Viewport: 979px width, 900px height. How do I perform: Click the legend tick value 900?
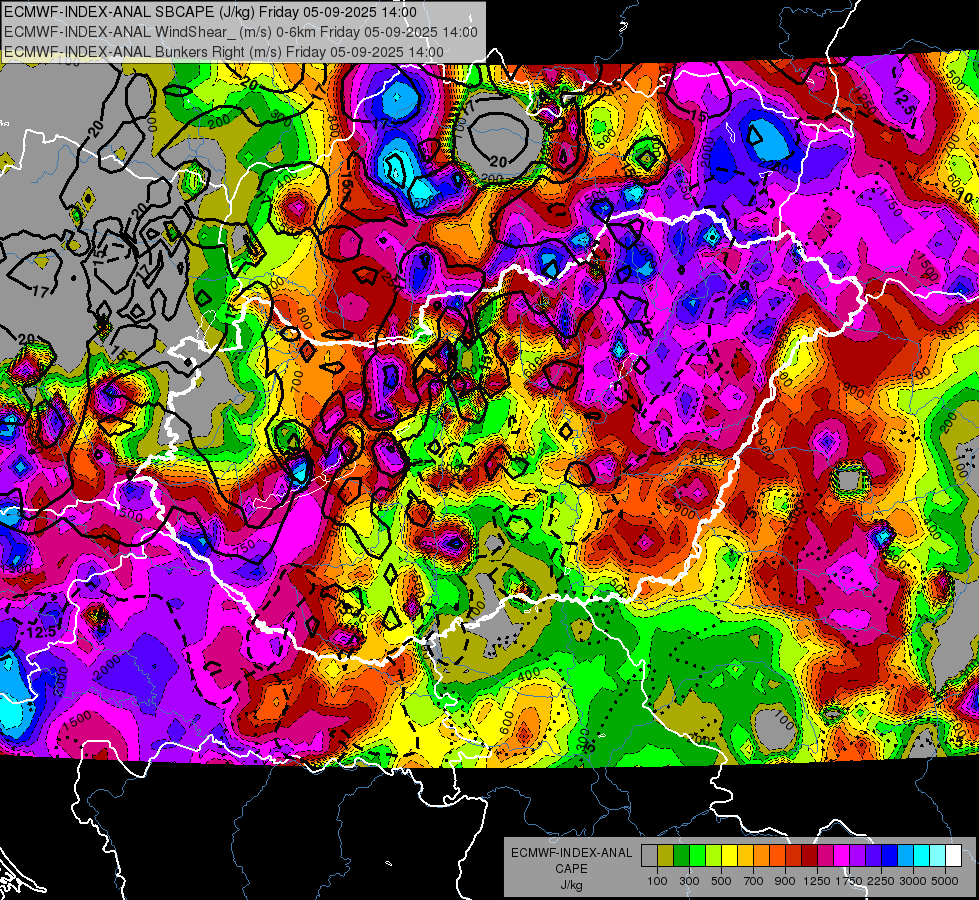tap(785, 881)
